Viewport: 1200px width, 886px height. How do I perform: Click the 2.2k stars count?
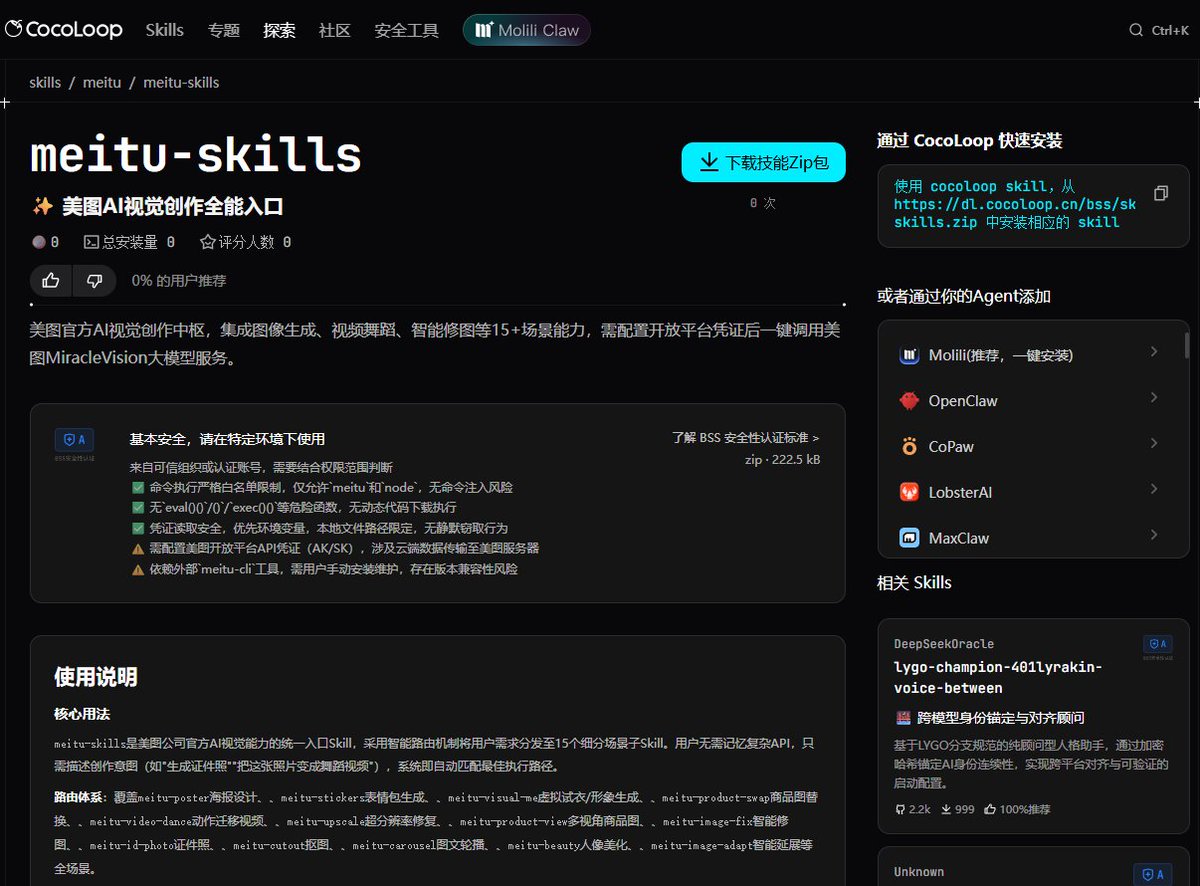[x=913, y=809]
